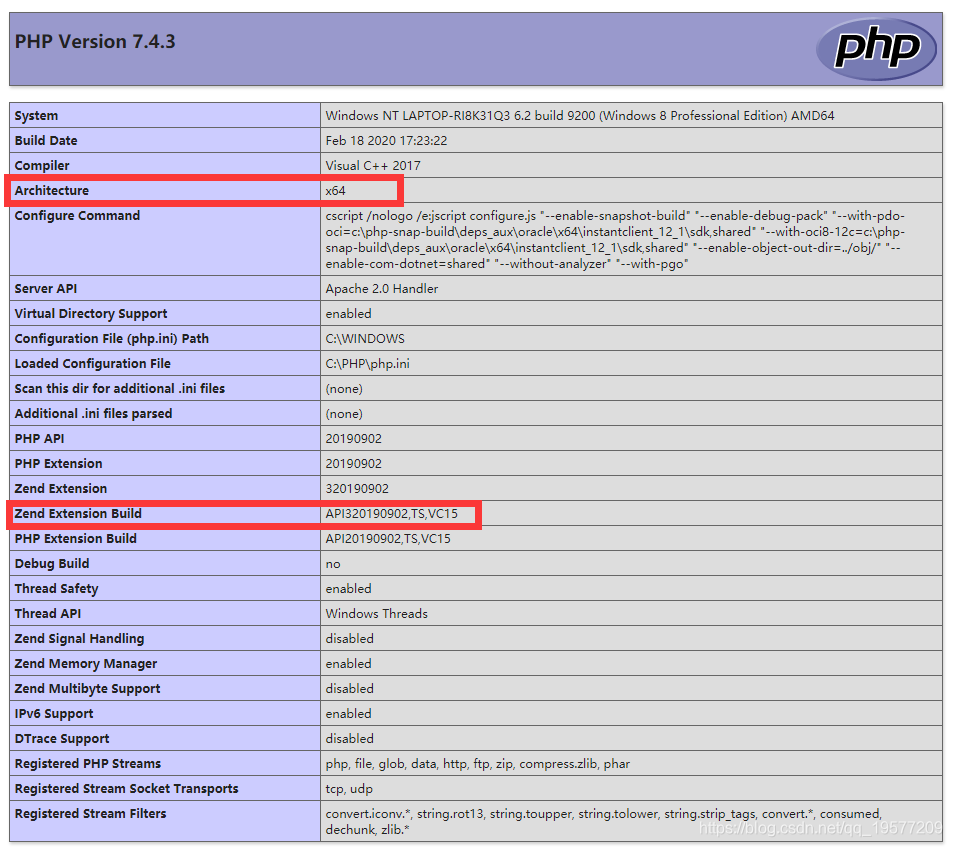The height and width of the screenshot is (847, 953).
Task: Select 'enabled' for IPv6 Support
Action: point(348,713)
